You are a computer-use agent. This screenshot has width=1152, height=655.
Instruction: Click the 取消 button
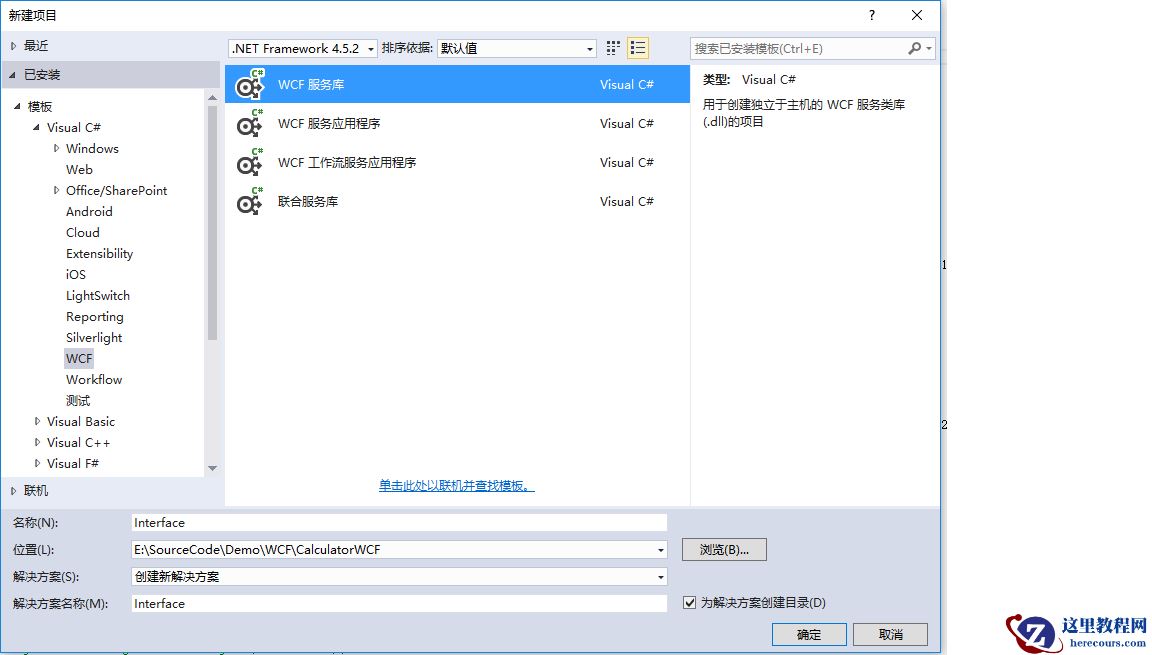(890, 634)
